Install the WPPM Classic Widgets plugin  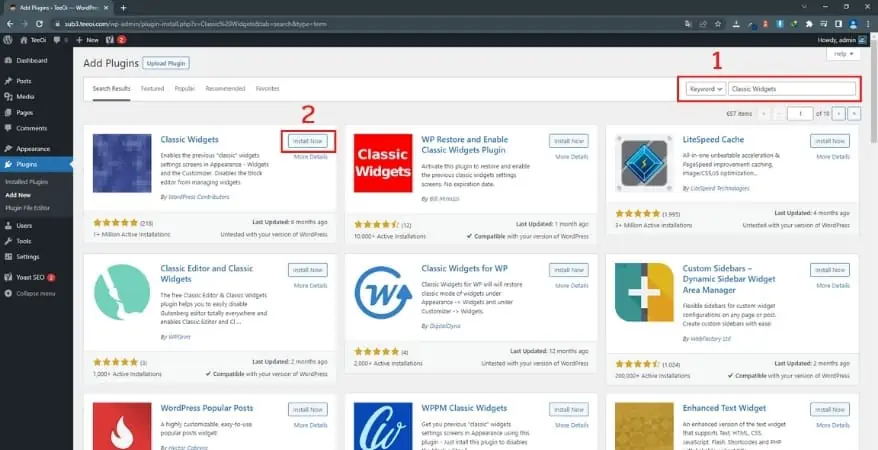click(x=569, y=409)
